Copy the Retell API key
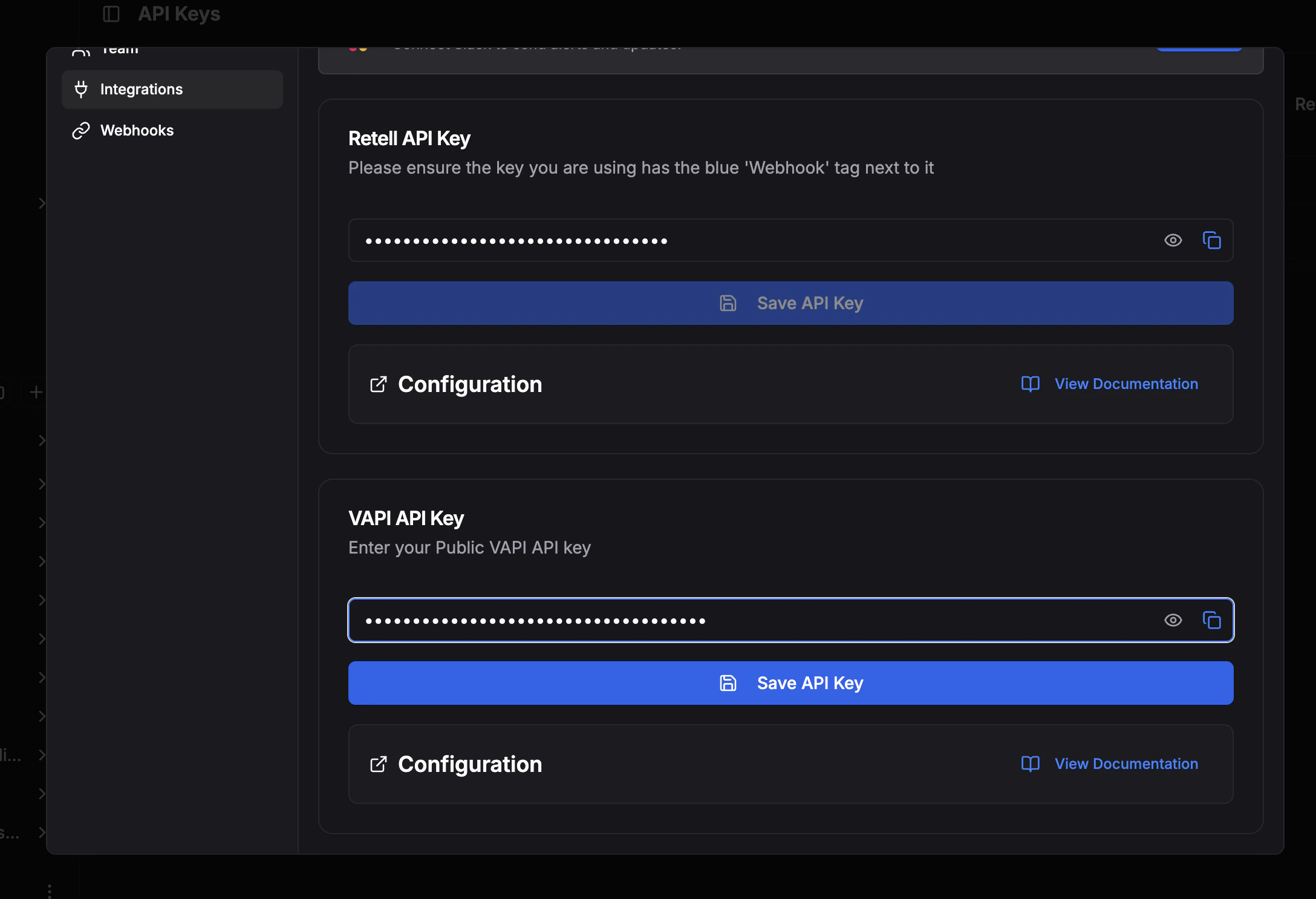The width and height of the screenshot is (1316, 899). point(1213,240)
